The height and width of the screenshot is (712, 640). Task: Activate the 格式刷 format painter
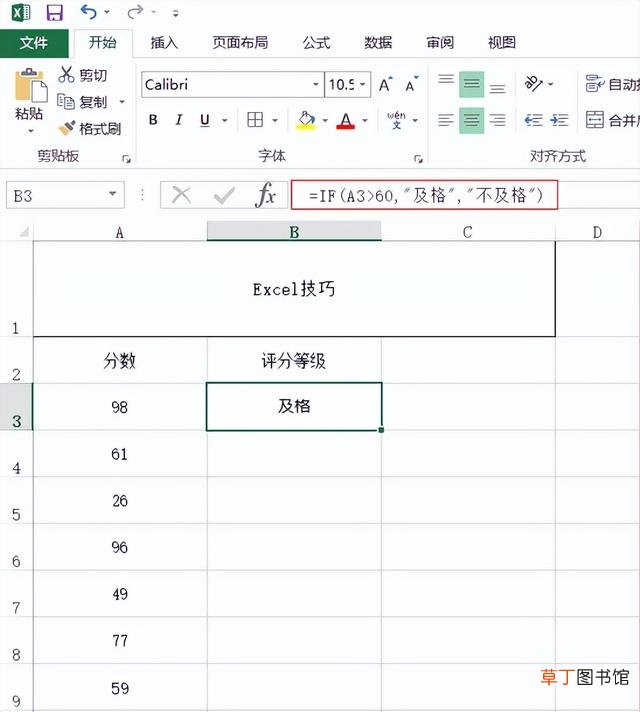click(x=90, y=129)
